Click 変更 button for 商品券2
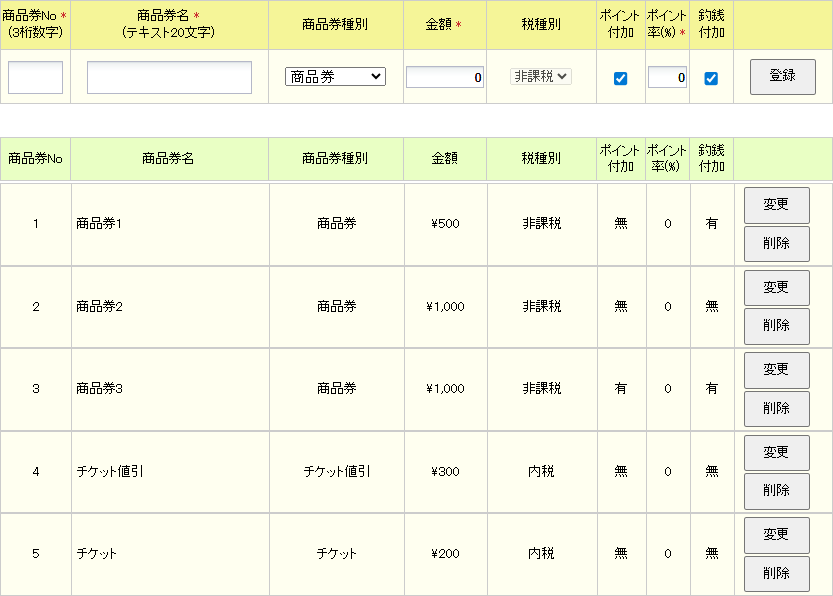This screenshot has height=596, width=833. pos(777,288)
